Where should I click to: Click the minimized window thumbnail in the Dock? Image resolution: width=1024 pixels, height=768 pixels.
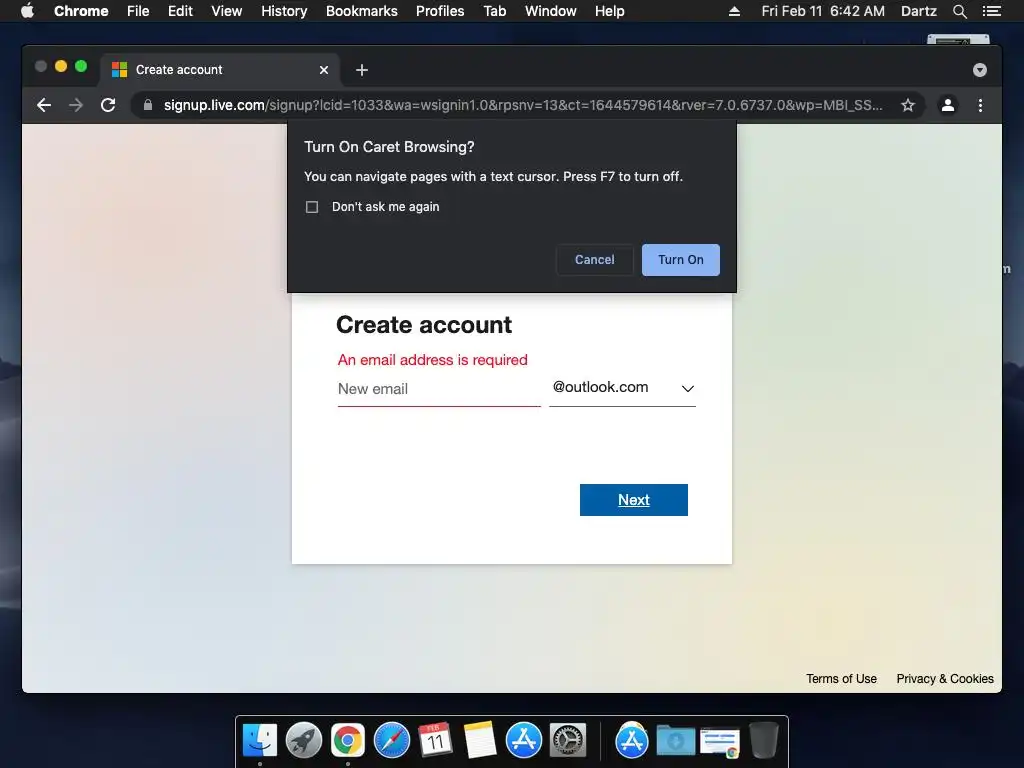click(719, 741)
